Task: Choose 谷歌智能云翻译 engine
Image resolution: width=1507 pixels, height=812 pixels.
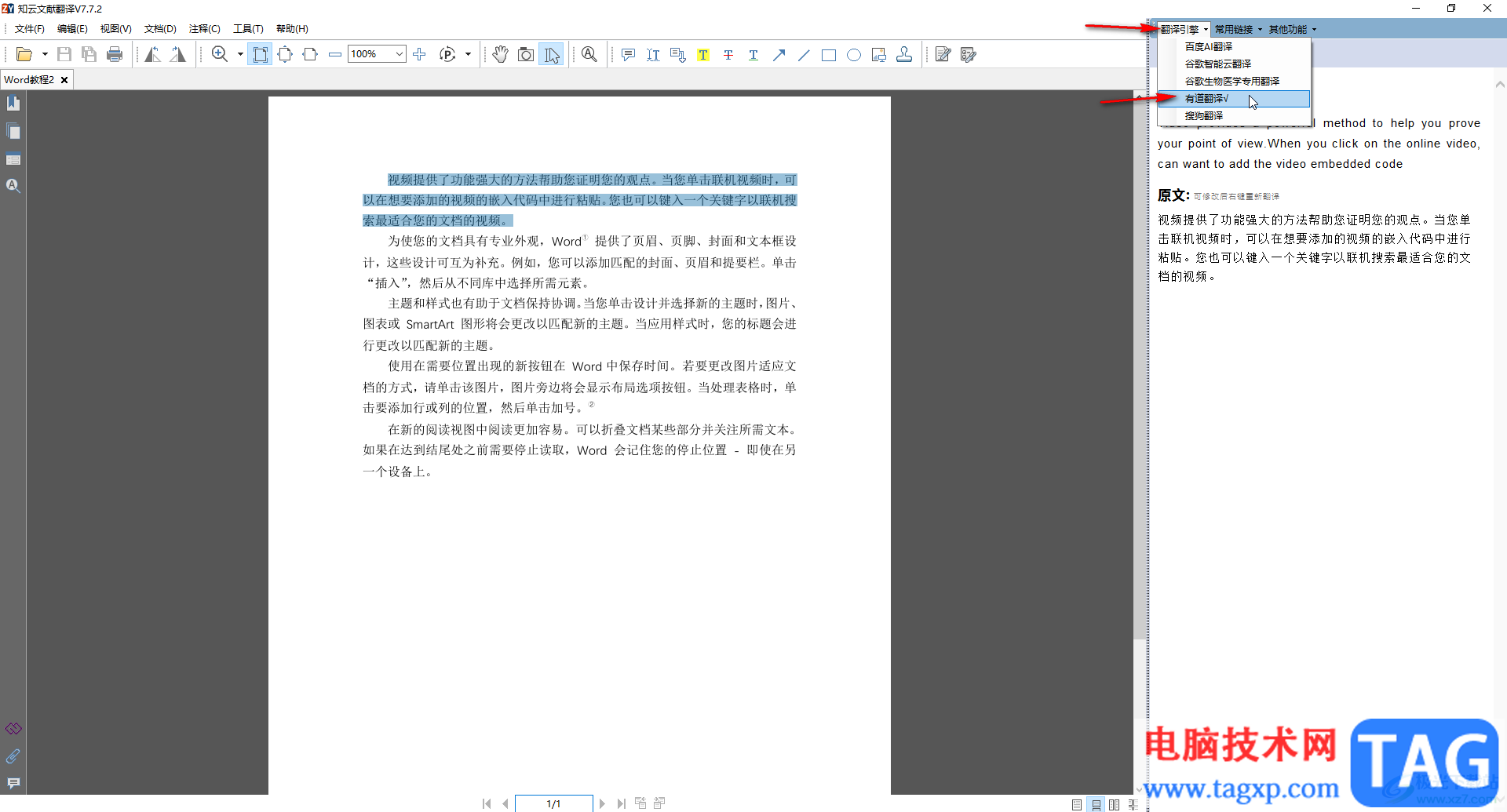Action: pos(1235,64)
